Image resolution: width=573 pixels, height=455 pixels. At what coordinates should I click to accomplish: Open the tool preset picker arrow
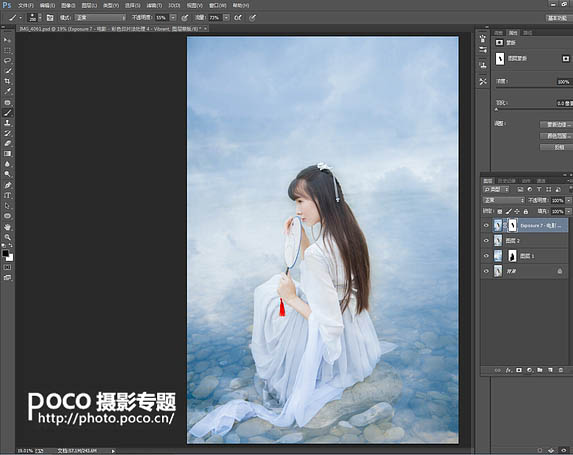point(20,18)
